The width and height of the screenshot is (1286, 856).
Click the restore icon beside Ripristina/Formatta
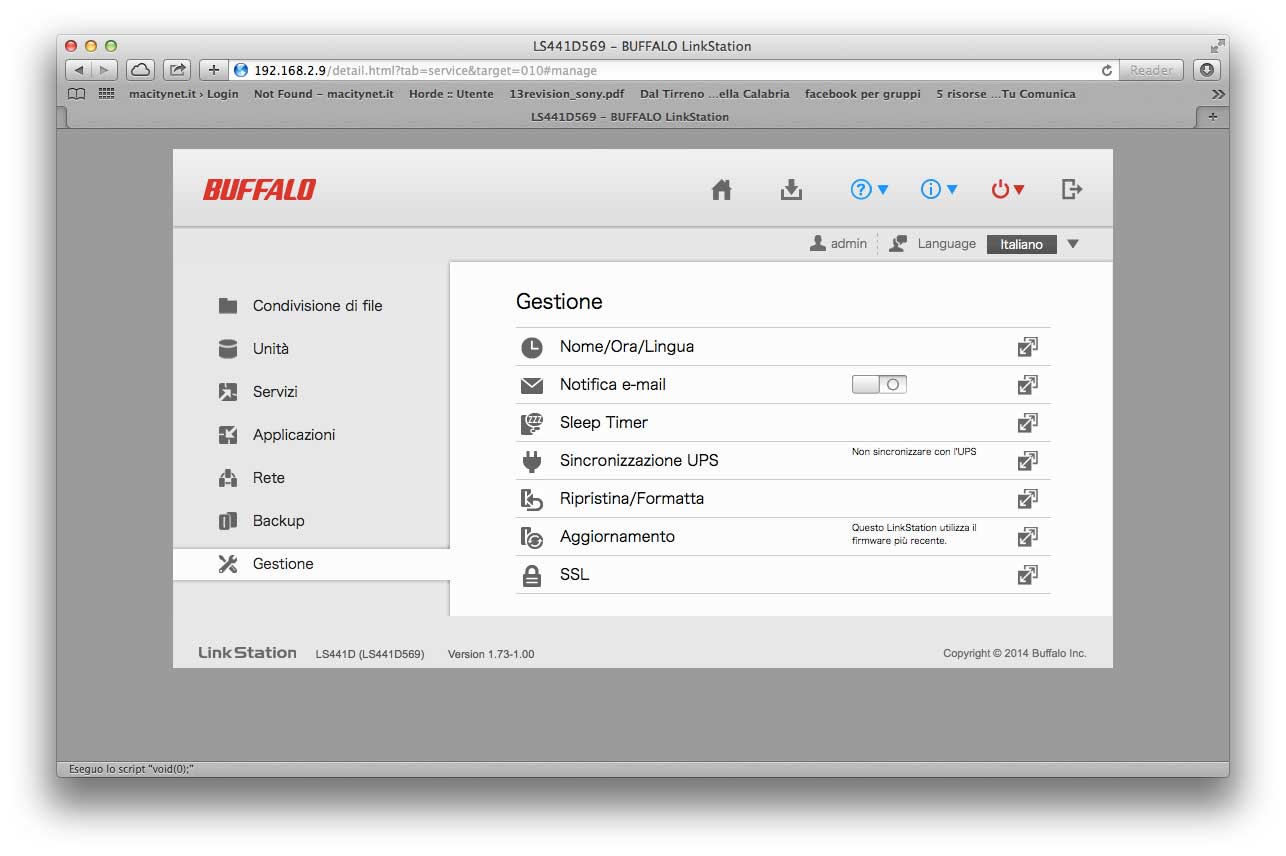(532, 499)
